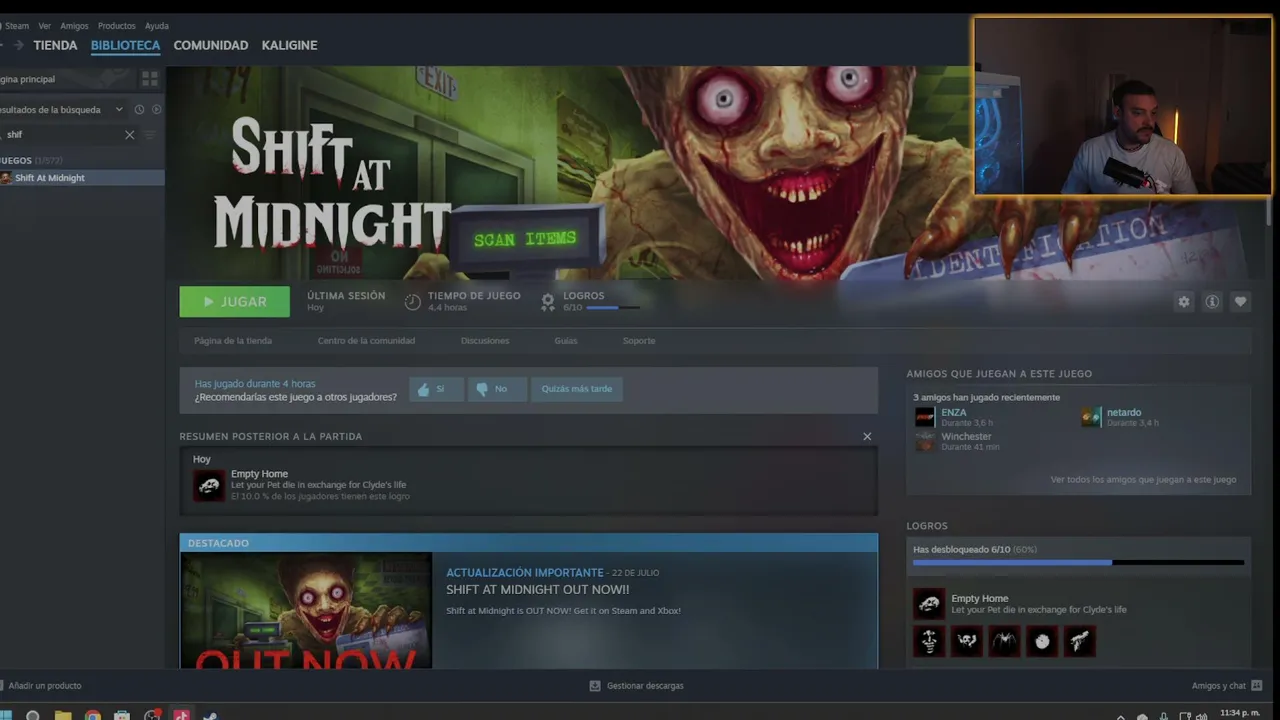This screenshot has width=1280, height=720.
Task: Close the post-game summary section
Action: pyautogui.click(x=867, y=436)
